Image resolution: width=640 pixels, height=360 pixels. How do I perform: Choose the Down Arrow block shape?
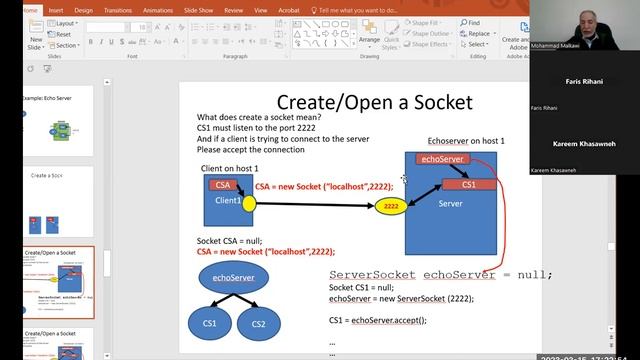pos(336,34)
